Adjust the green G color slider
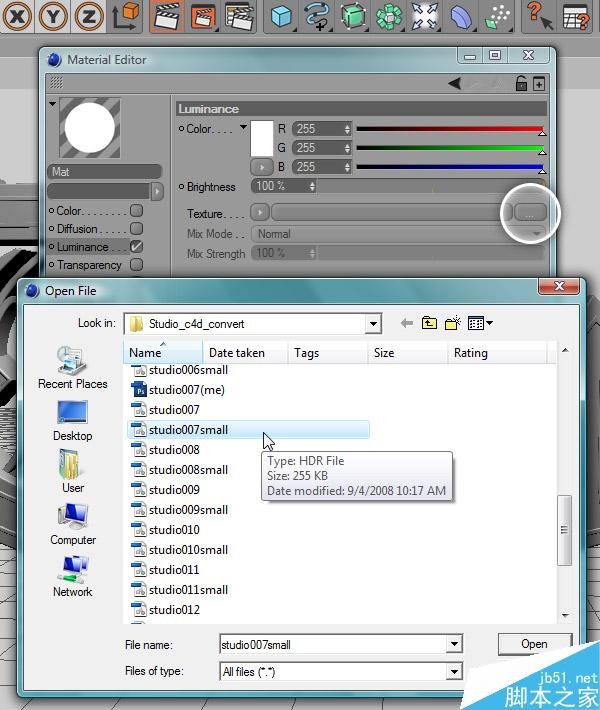This screenshot has width=600, height=710. coord(451,148)
